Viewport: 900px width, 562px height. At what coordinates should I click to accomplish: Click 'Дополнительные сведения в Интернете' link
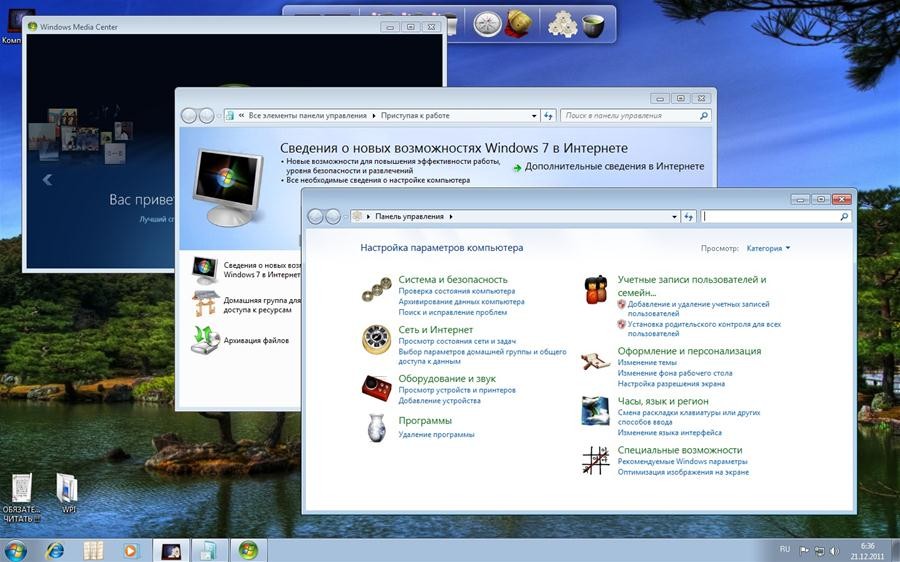pyautogui.click(x=614, y=166)
